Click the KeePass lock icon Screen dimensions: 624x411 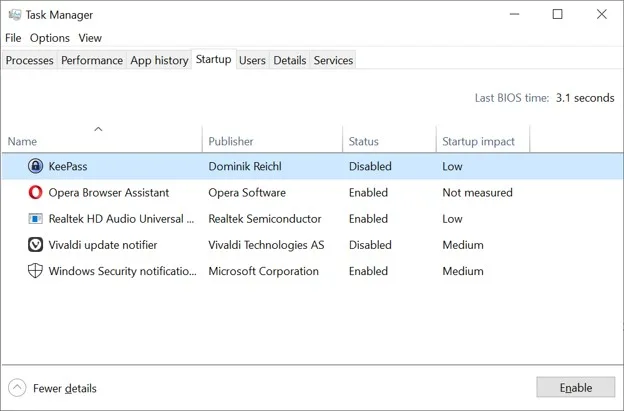point(35,166)
